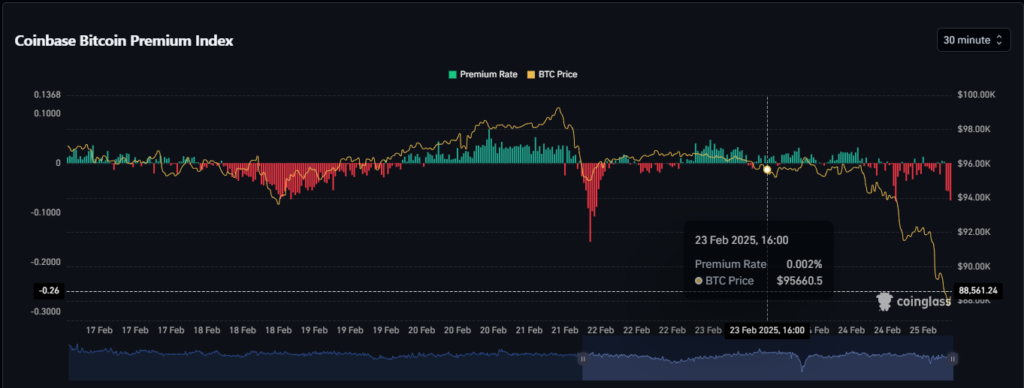The image size is (1024, 388).
Task: Grab the right handle of range selector
Action: pos(952,359)
